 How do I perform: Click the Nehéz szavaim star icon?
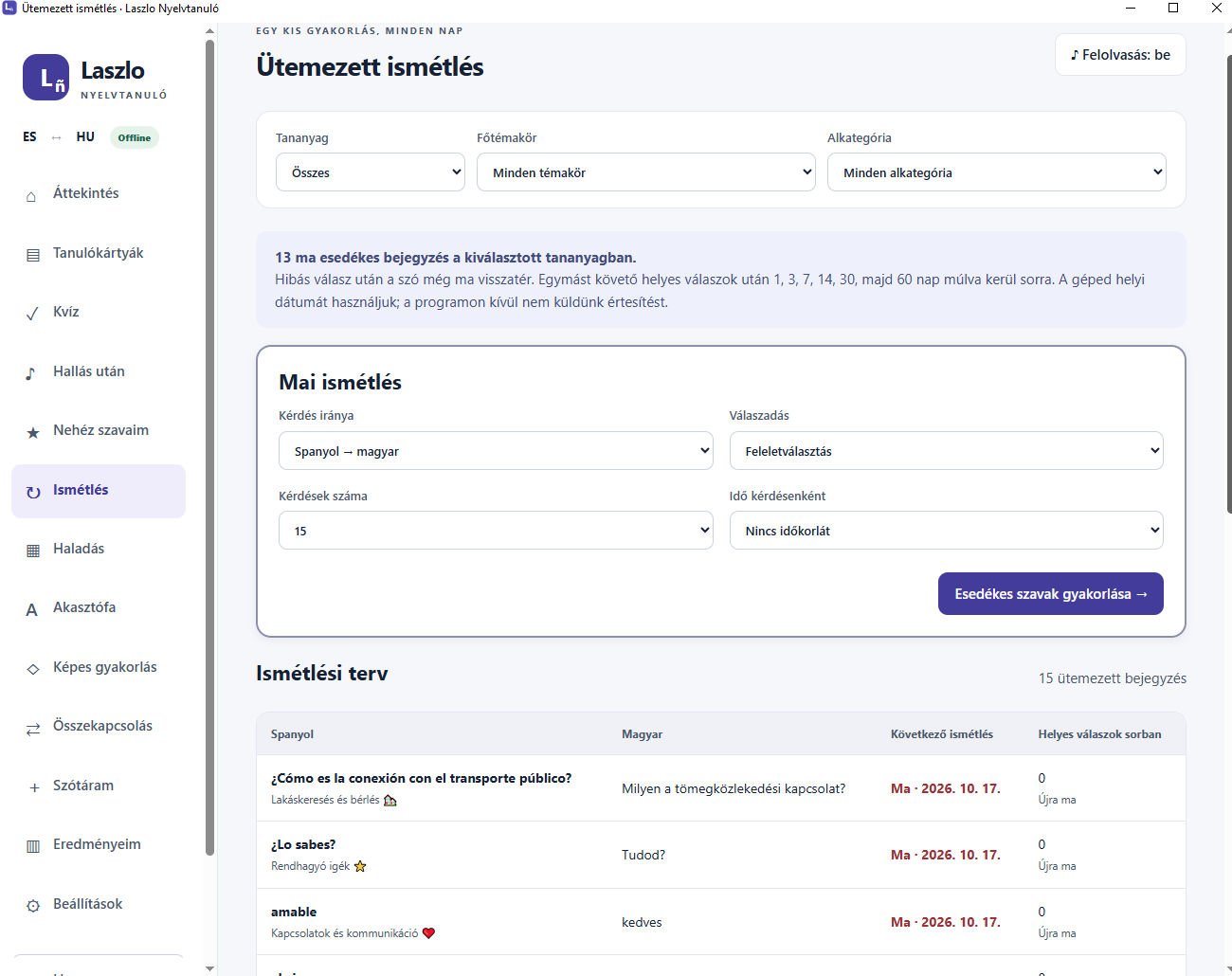[x=32, y=432]
